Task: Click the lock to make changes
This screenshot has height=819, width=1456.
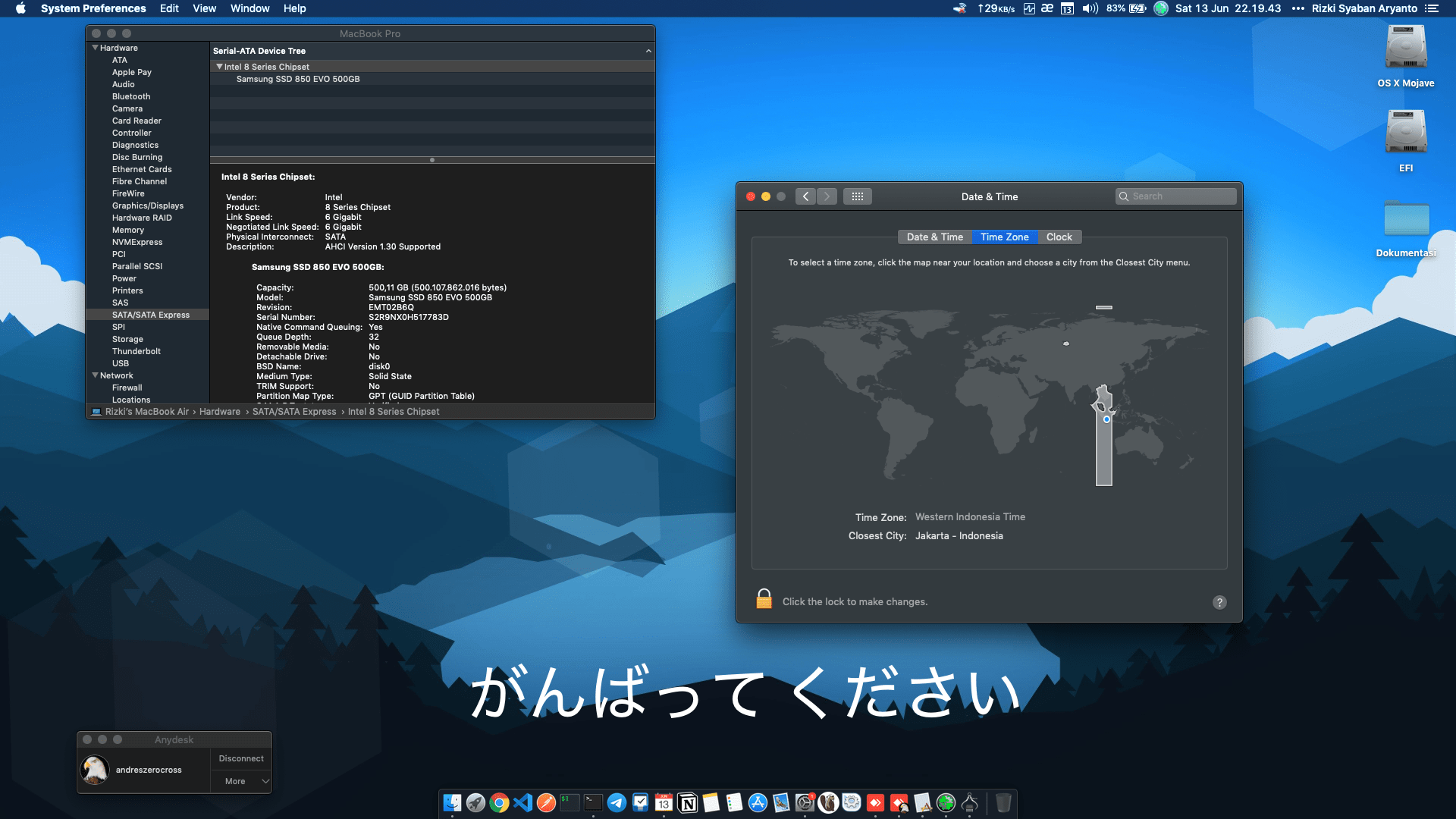Action: (x=764, y=599)
